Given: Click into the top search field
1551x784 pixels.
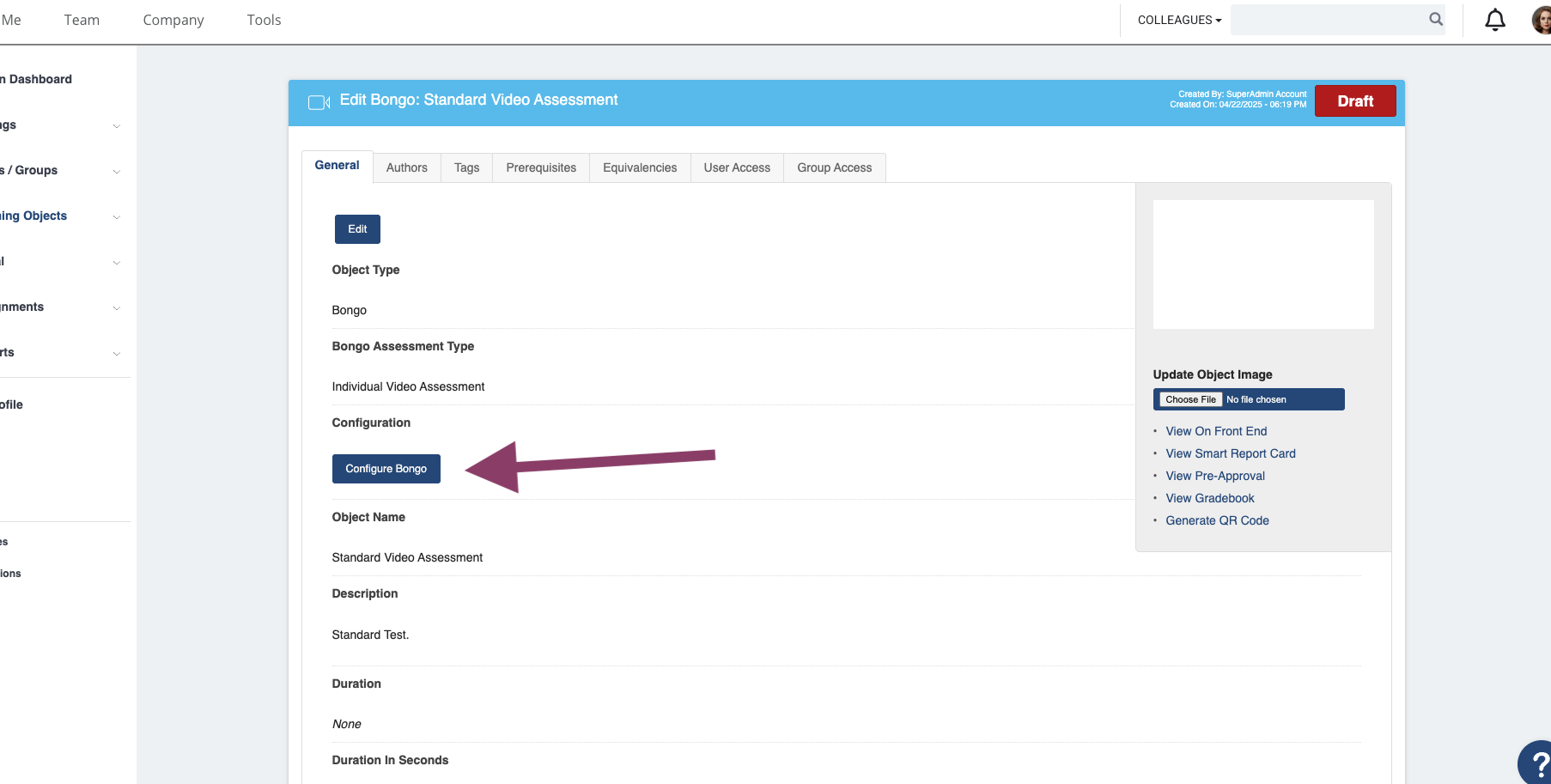Looking at the screenshot, I should tap(1327, 19).
